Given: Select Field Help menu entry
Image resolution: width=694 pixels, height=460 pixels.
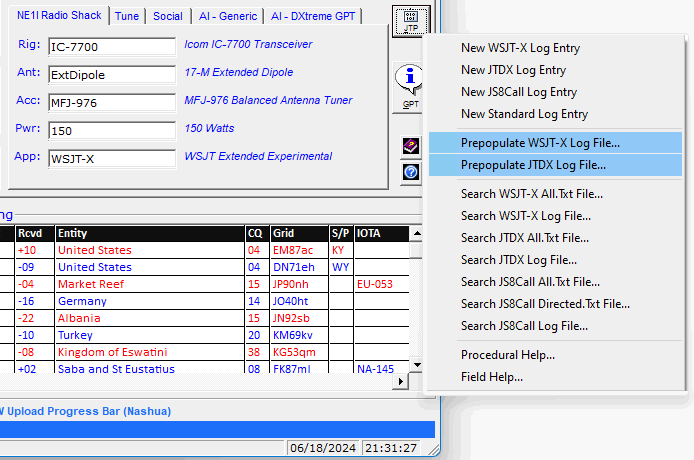Looking at the screenshot, I should pyautogui.click(x=491, y=377).
